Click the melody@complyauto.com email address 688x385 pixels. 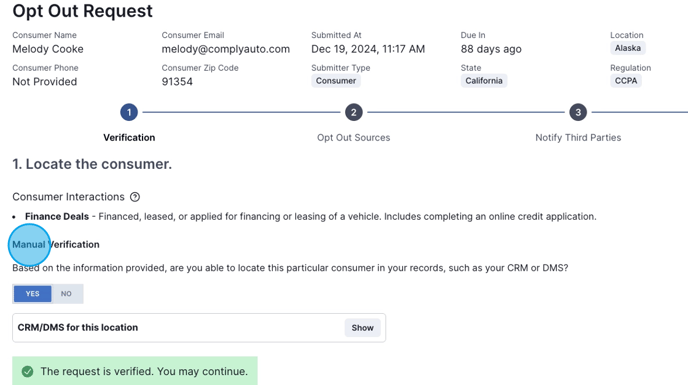pyautogui.click(x=226, y=49)
